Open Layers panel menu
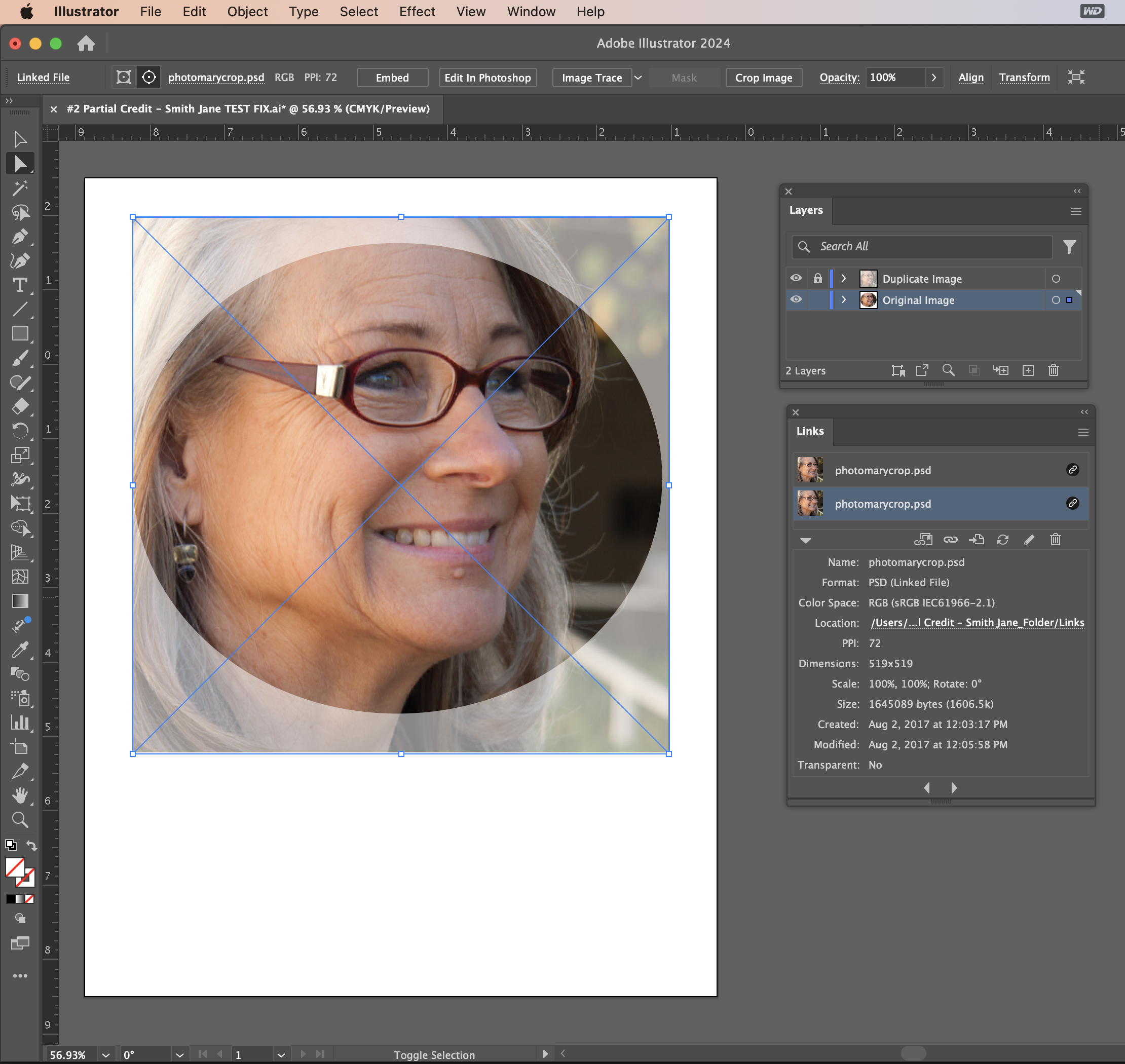Image resolution: width=1125 pixels, height=1064 pixels. click(1076, 212)
